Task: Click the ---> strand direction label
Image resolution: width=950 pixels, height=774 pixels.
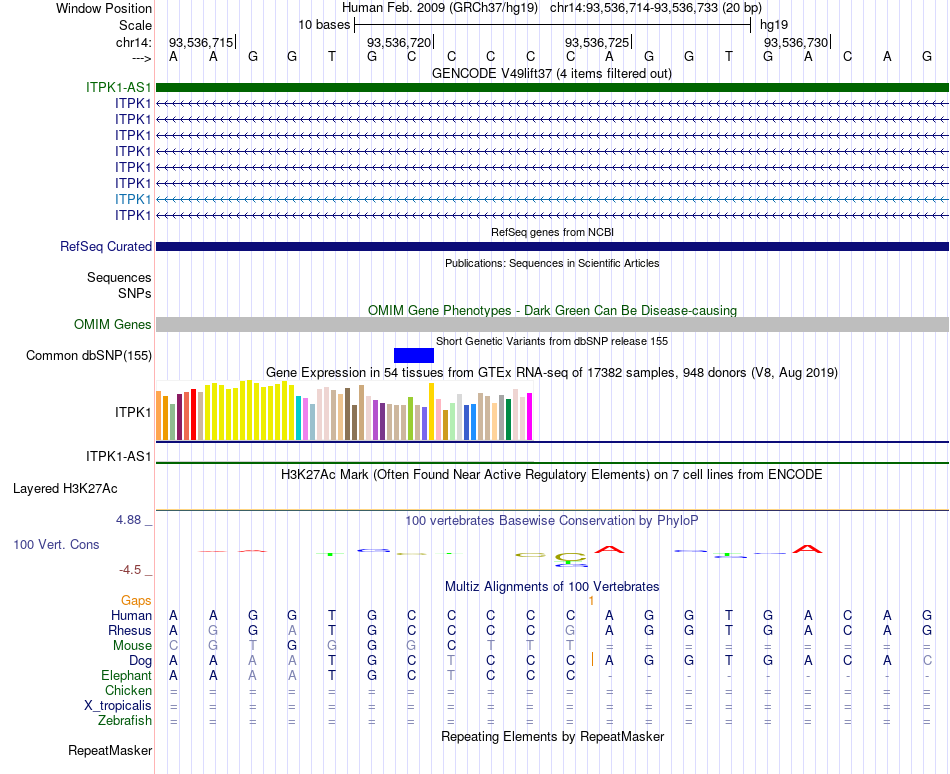Action: pos(141,58)
